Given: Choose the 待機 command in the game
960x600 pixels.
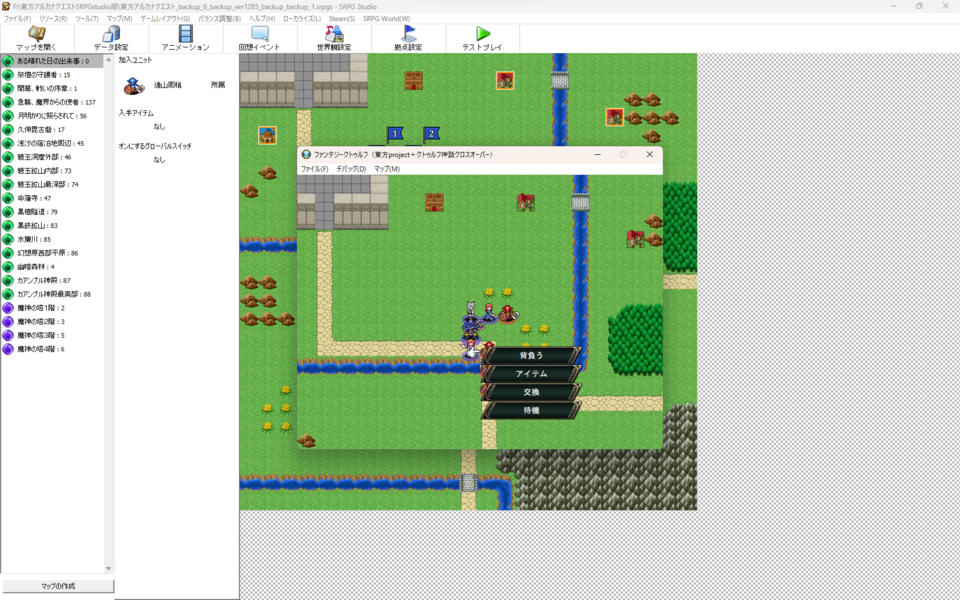Looking at the screenshot, I should (x=531, y=410).
